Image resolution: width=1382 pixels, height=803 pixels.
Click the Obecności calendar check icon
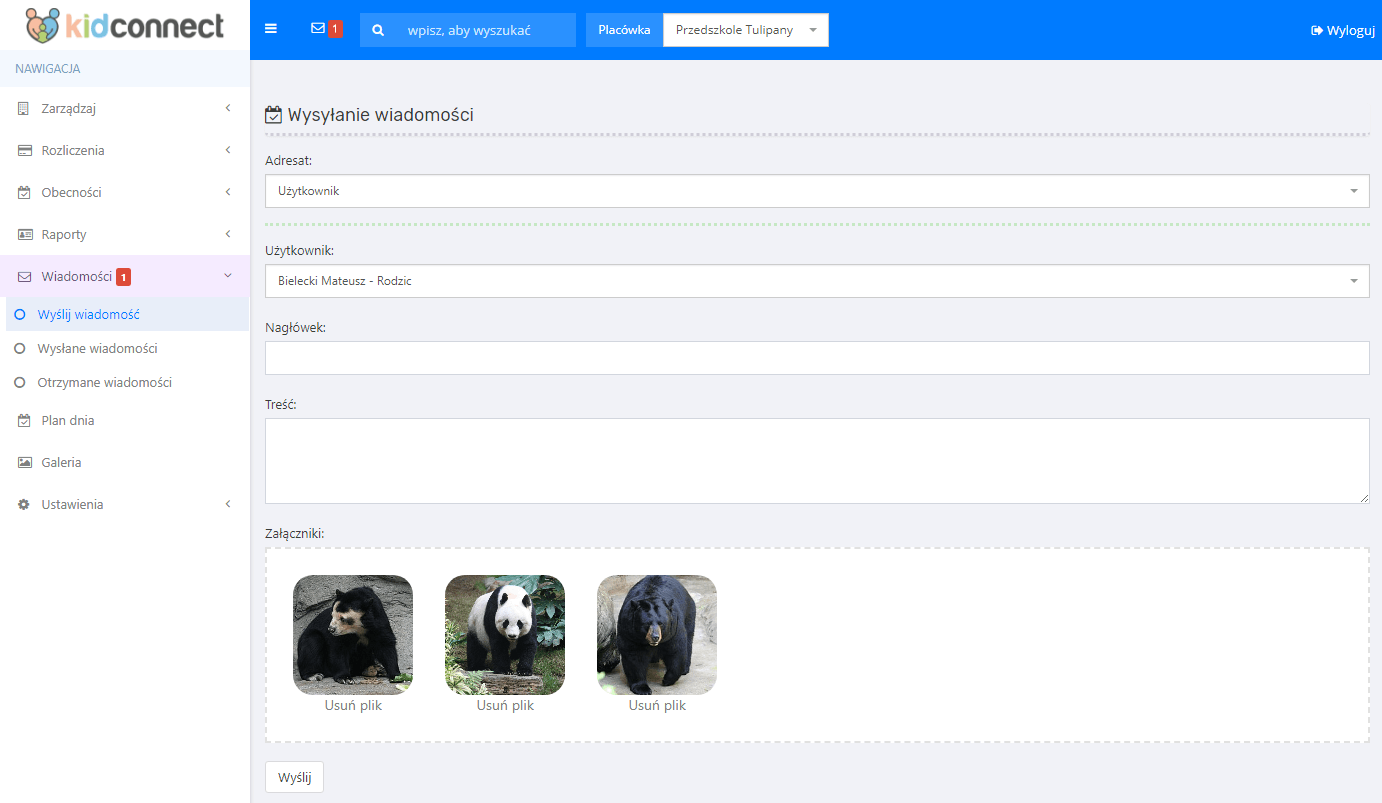pyautogui.click(x=25, y=192)
